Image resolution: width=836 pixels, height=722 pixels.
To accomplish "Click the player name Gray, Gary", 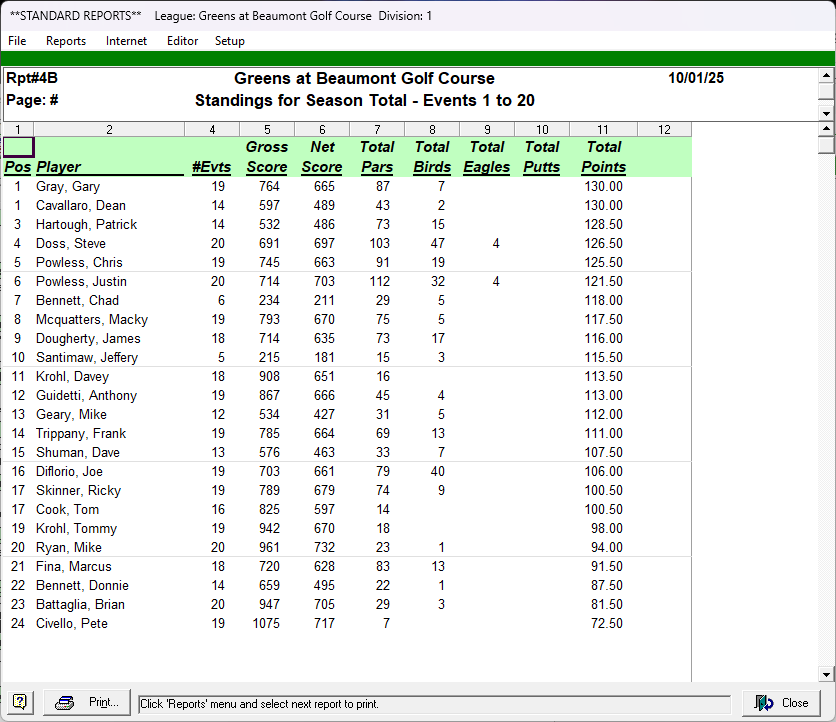I will pos(68,187).
